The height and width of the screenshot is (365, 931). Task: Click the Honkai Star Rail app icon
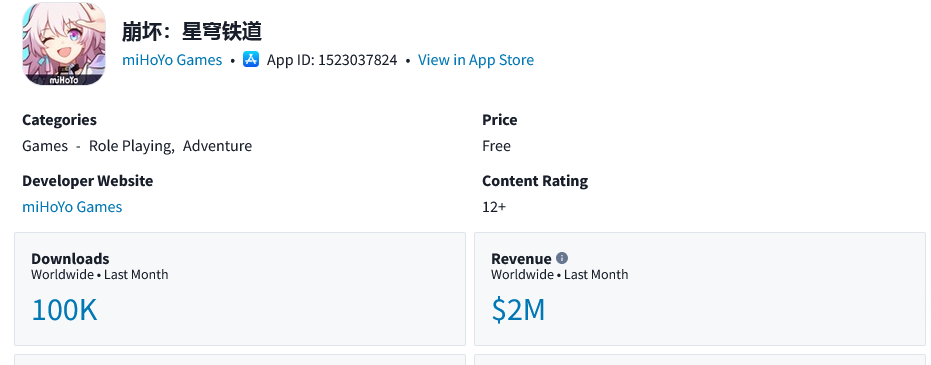64,43
